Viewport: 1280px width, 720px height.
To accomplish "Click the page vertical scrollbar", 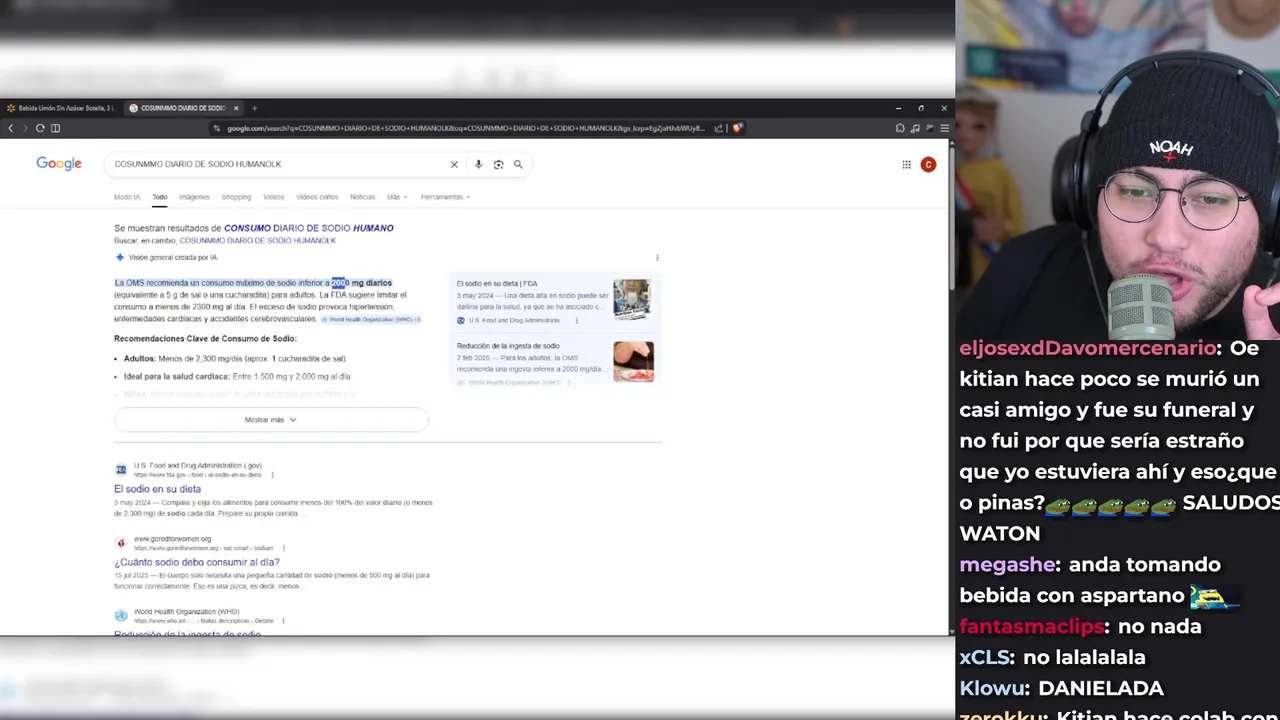I will (x=951, y=220).
